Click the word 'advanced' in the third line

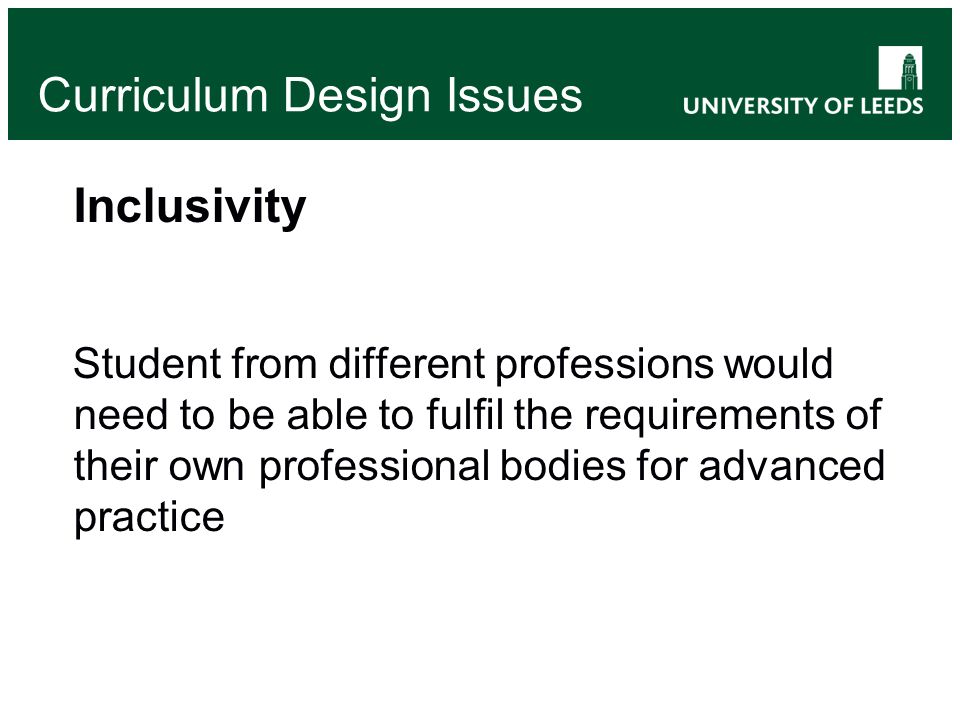click(x=792, y=465)
